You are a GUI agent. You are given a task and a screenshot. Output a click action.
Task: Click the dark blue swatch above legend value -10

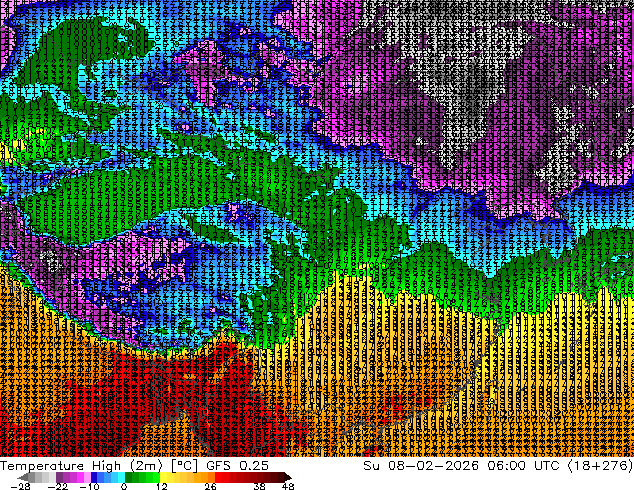[94, 477]
